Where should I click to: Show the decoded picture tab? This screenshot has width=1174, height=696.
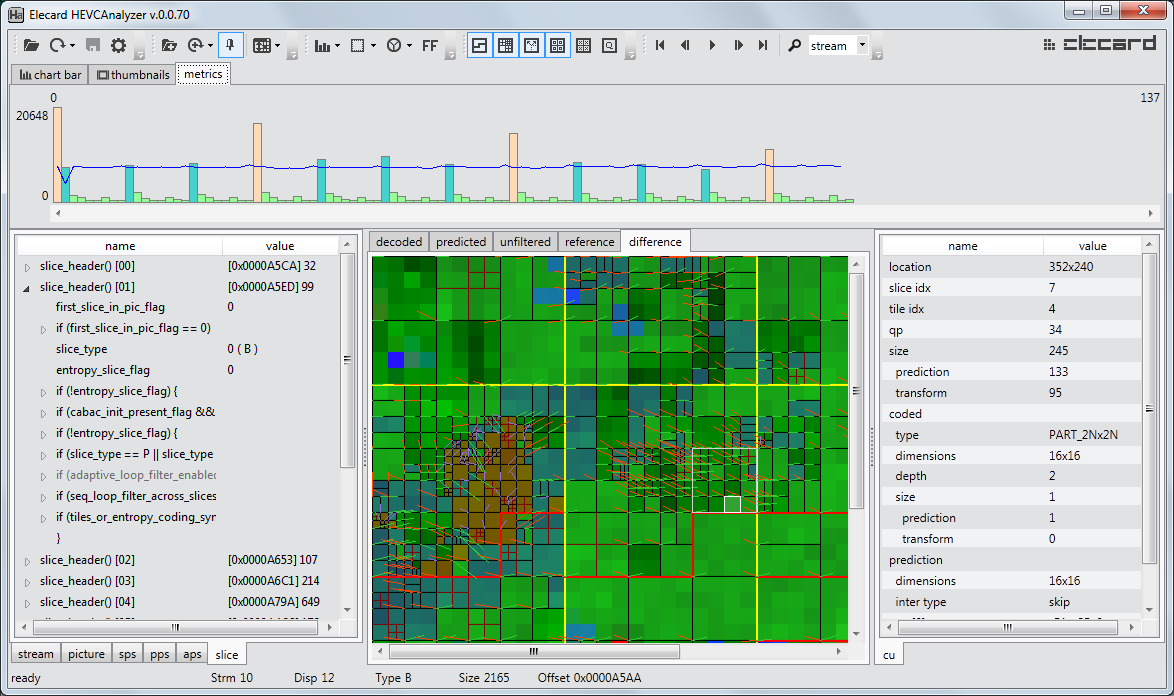pos(399,242)
